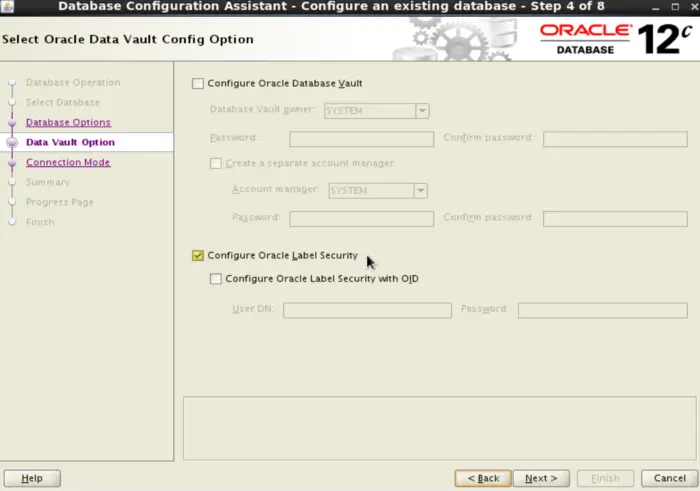The image size is (700, 491).
Task: Enable Configure Oracle Label Security with OID
Action: [x=216, y=279]
